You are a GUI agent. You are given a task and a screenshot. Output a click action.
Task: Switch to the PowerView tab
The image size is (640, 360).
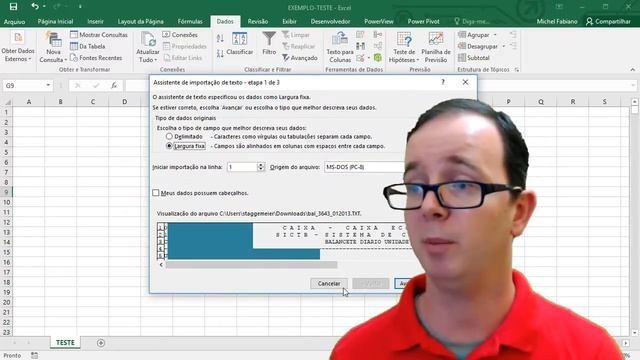tap(379, 21)
